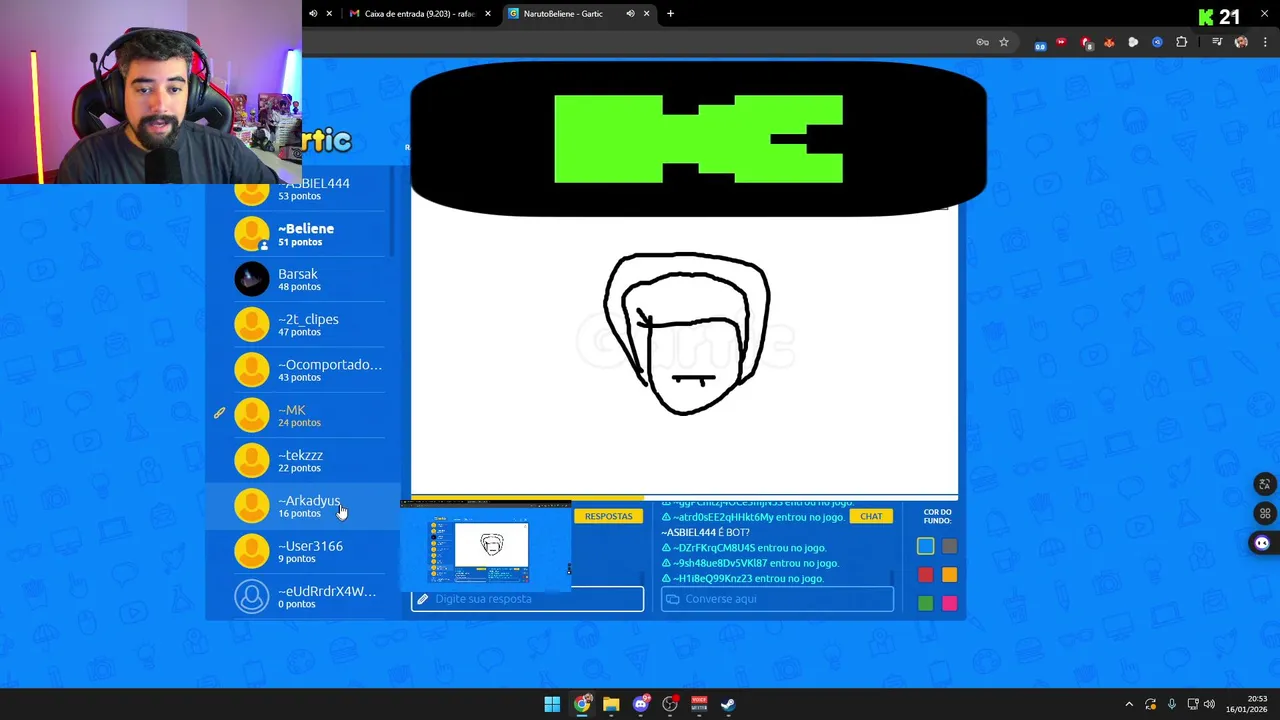Click the blue round extension icon
The height and width of the screenshot is (720, 1280).
pos(1157,42)
